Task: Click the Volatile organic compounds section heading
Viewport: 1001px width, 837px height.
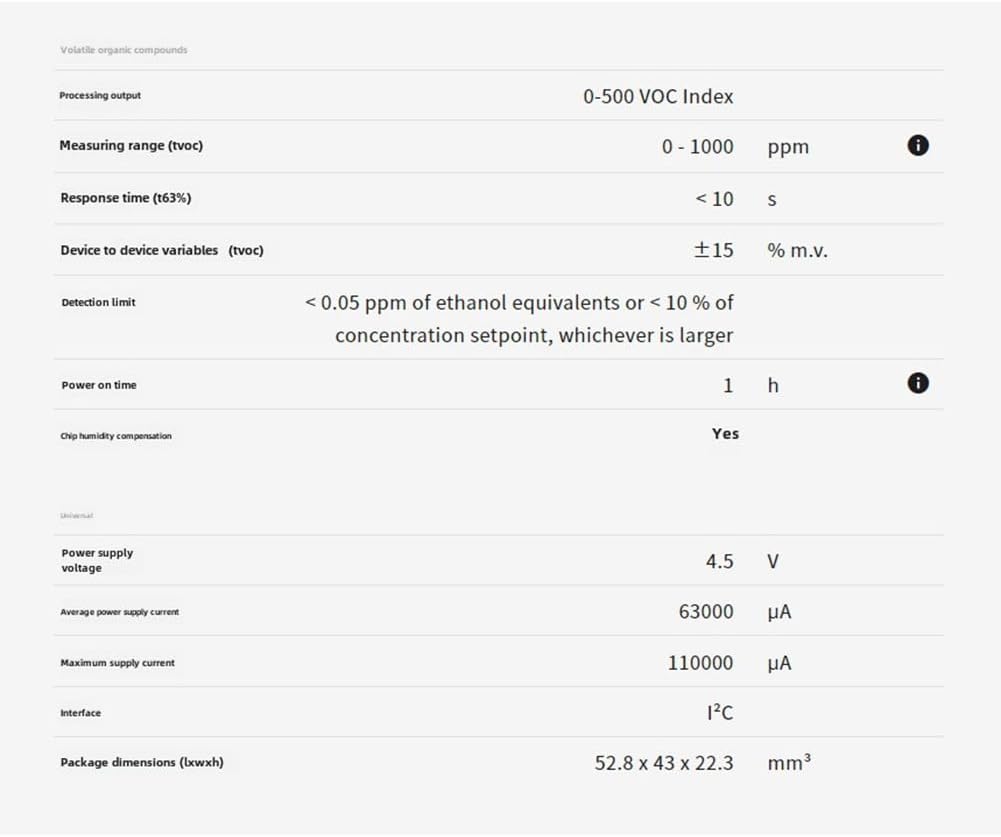Action: 123,50
